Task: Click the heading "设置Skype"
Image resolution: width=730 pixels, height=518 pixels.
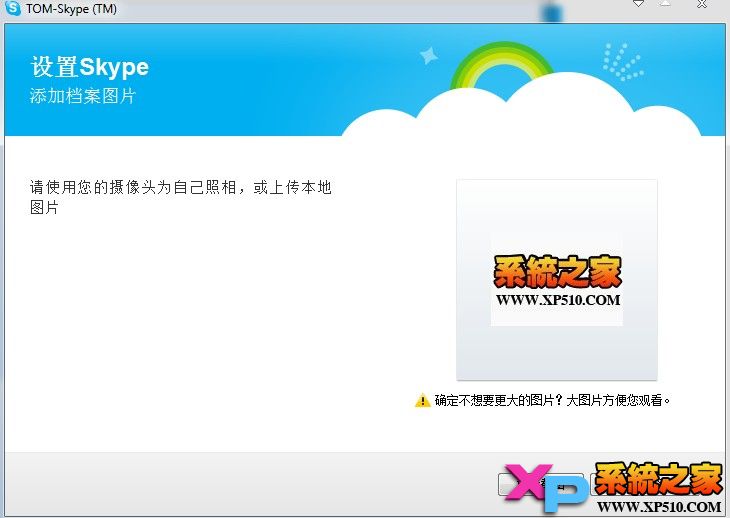Action: coord(90,67)
